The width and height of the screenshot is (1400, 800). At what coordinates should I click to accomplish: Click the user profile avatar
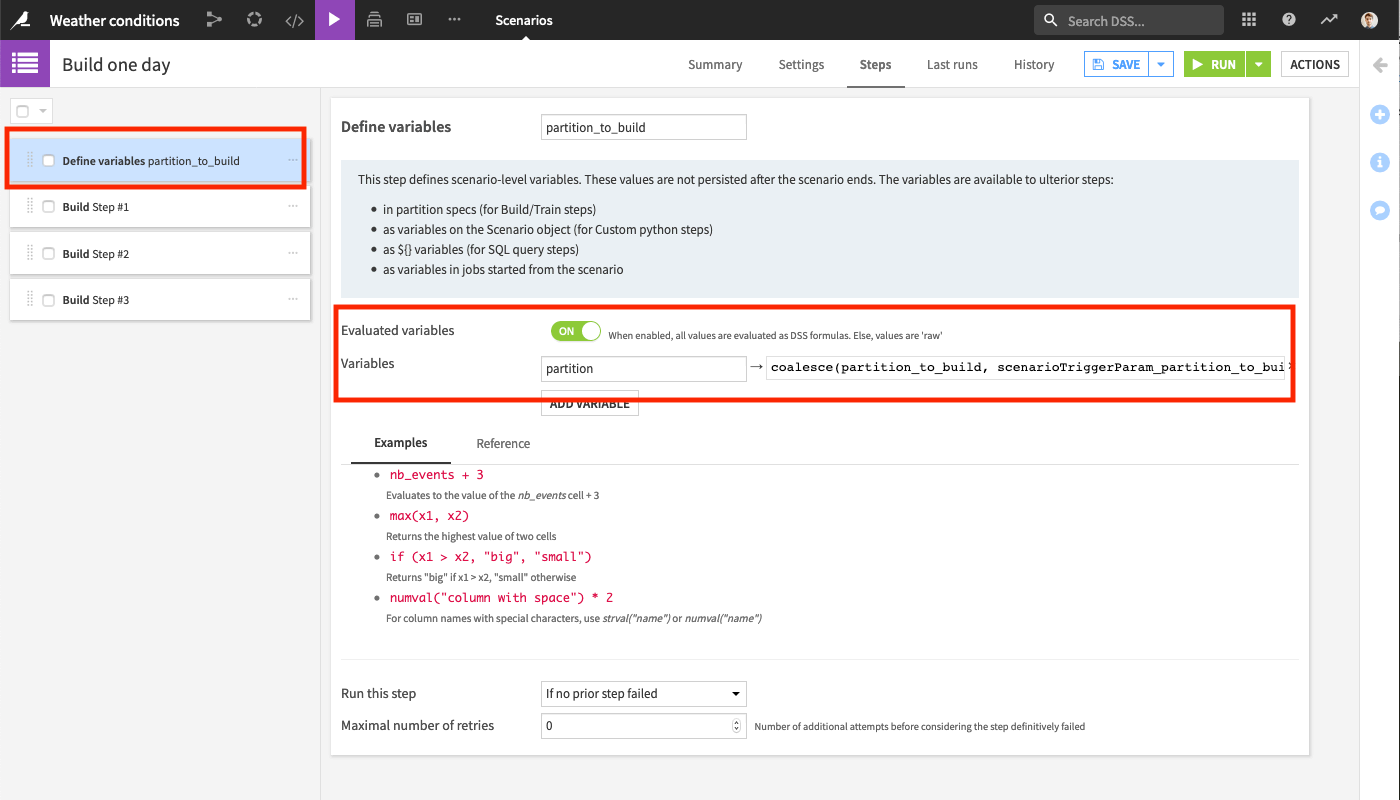(1369, 20)
